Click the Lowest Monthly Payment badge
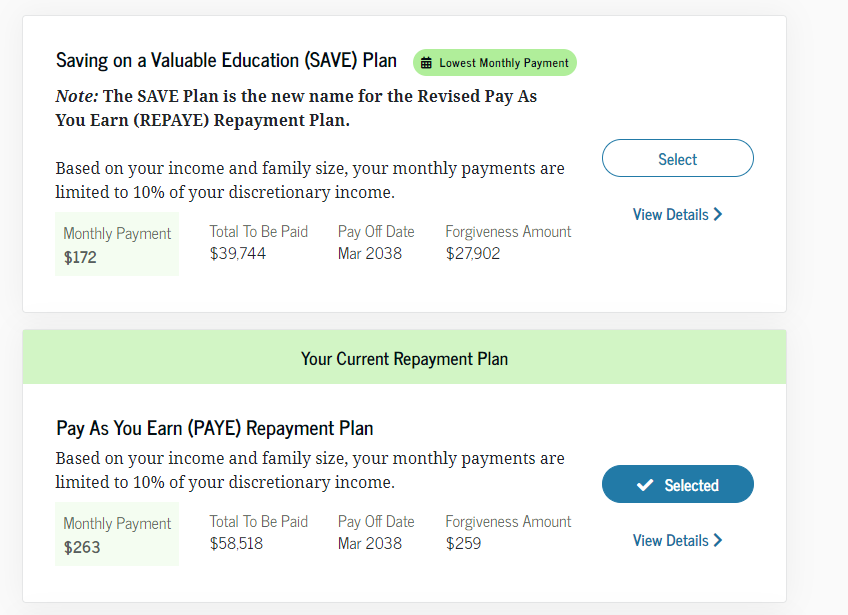This screenshot has height=615, width=848. [x=495, y=63]
